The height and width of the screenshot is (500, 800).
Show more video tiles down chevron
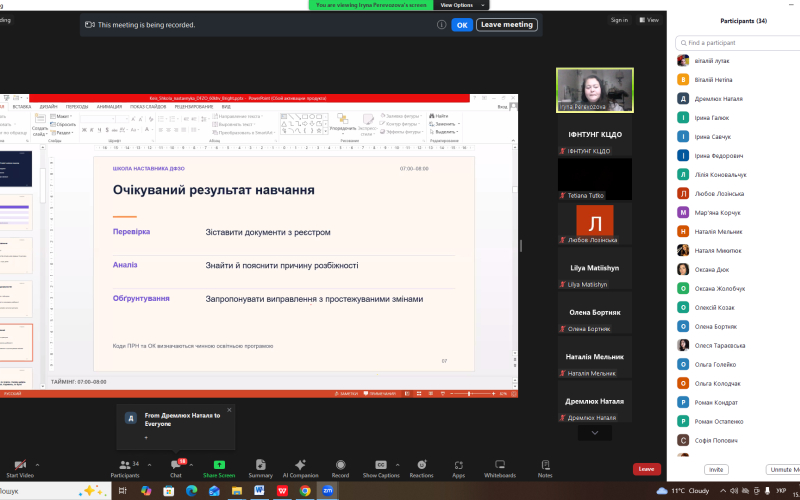[x=594, y=433]
